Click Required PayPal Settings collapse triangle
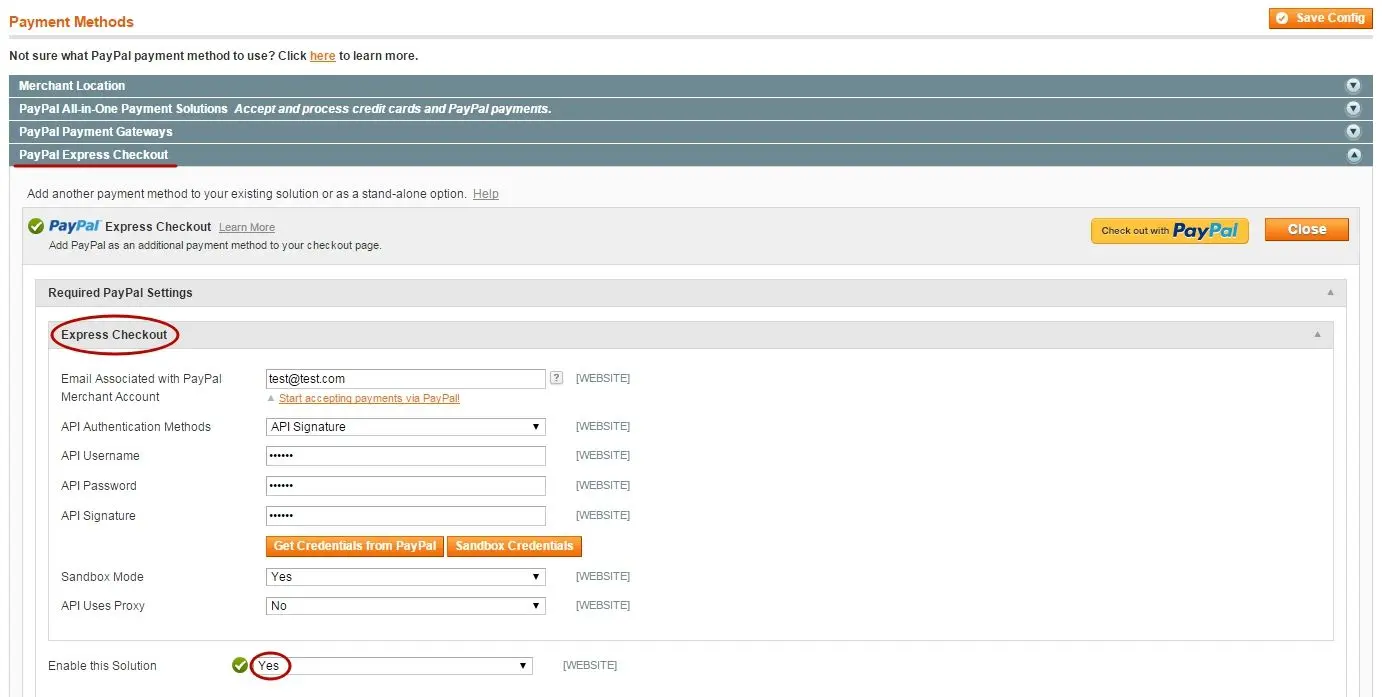 point(1330,293)
